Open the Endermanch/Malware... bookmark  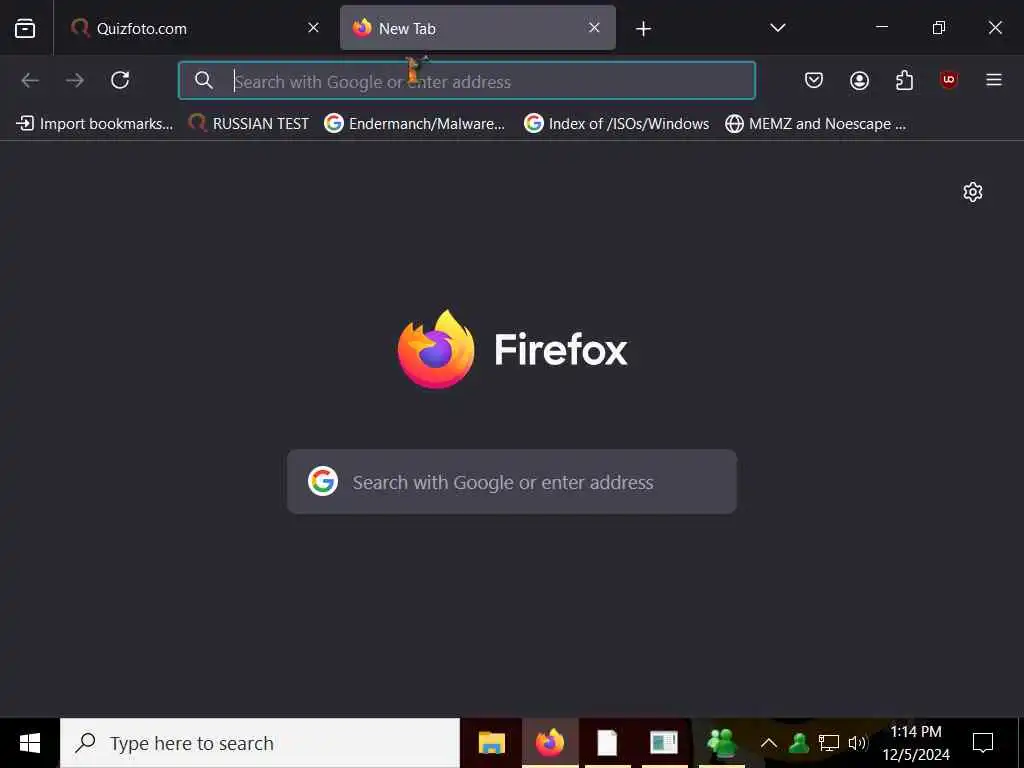(x=415, y=123)
